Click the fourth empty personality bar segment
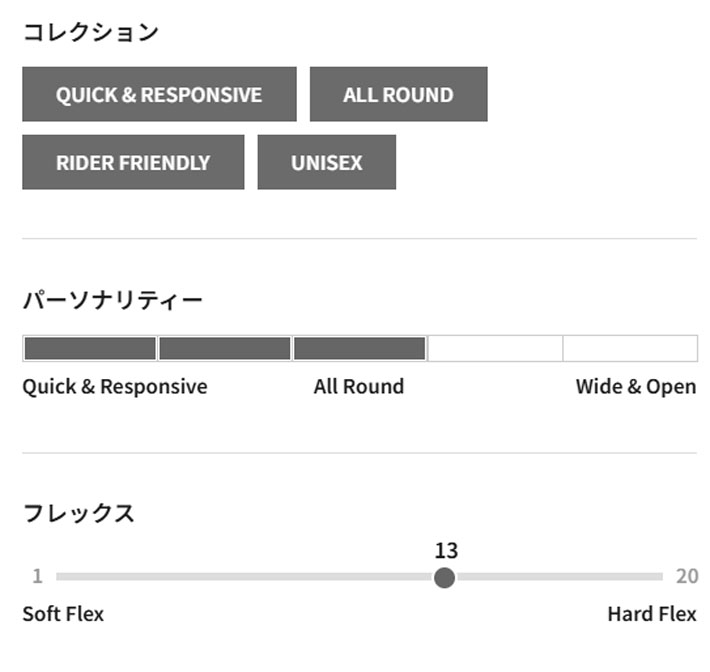This screenshot has width=710, height=672. point(495,348)
